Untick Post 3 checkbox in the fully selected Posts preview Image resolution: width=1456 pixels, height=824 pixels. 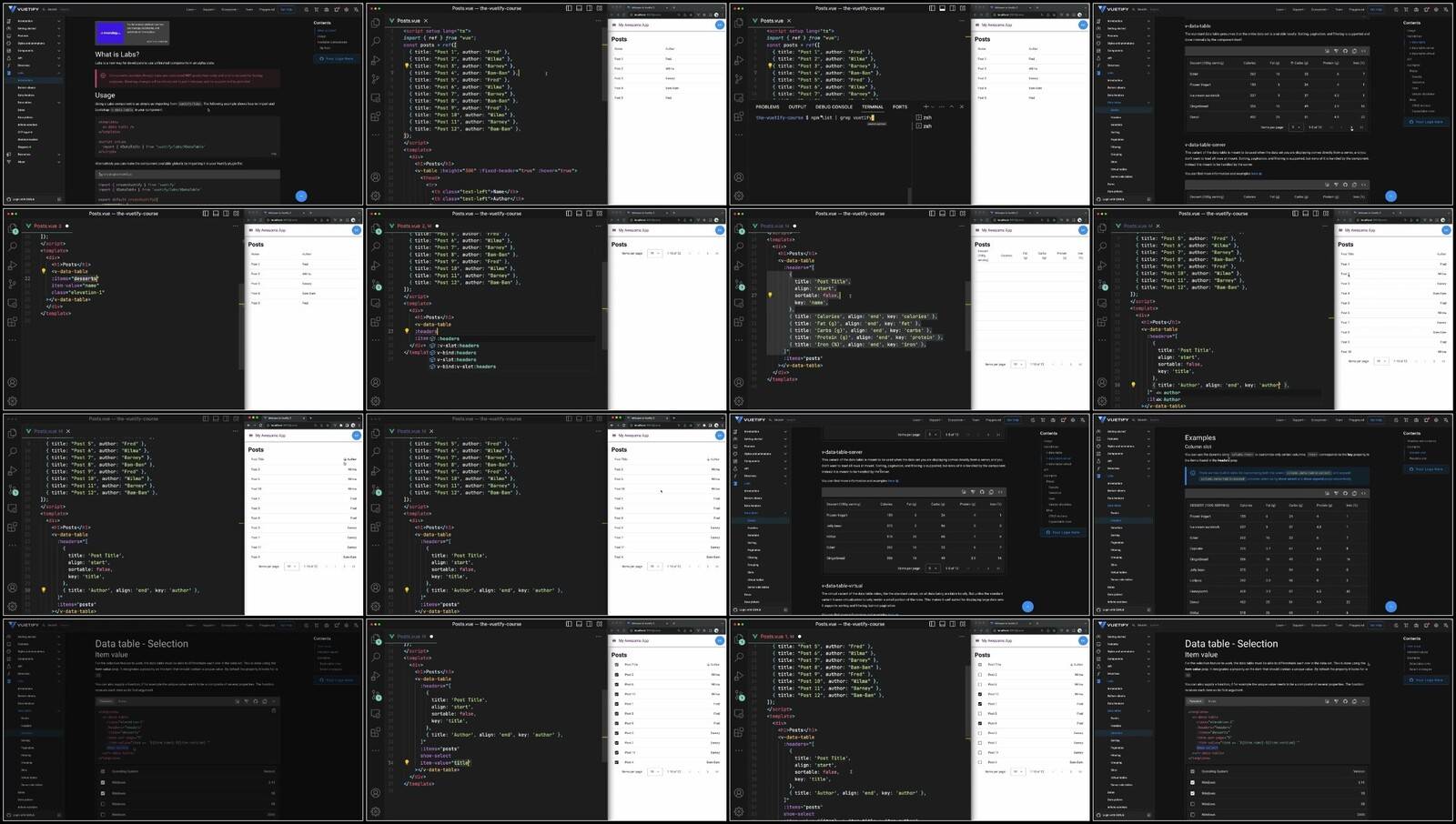(616, 733)
